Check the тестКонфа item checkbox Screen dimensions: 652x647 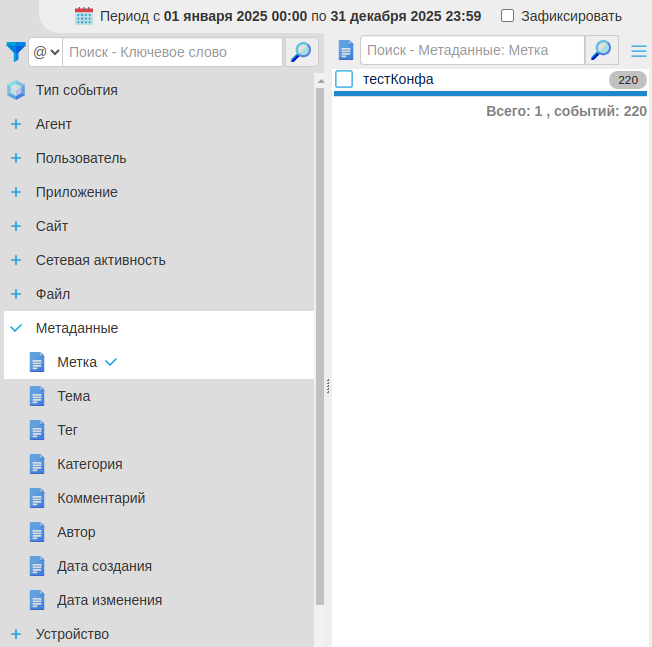(344, 80)
